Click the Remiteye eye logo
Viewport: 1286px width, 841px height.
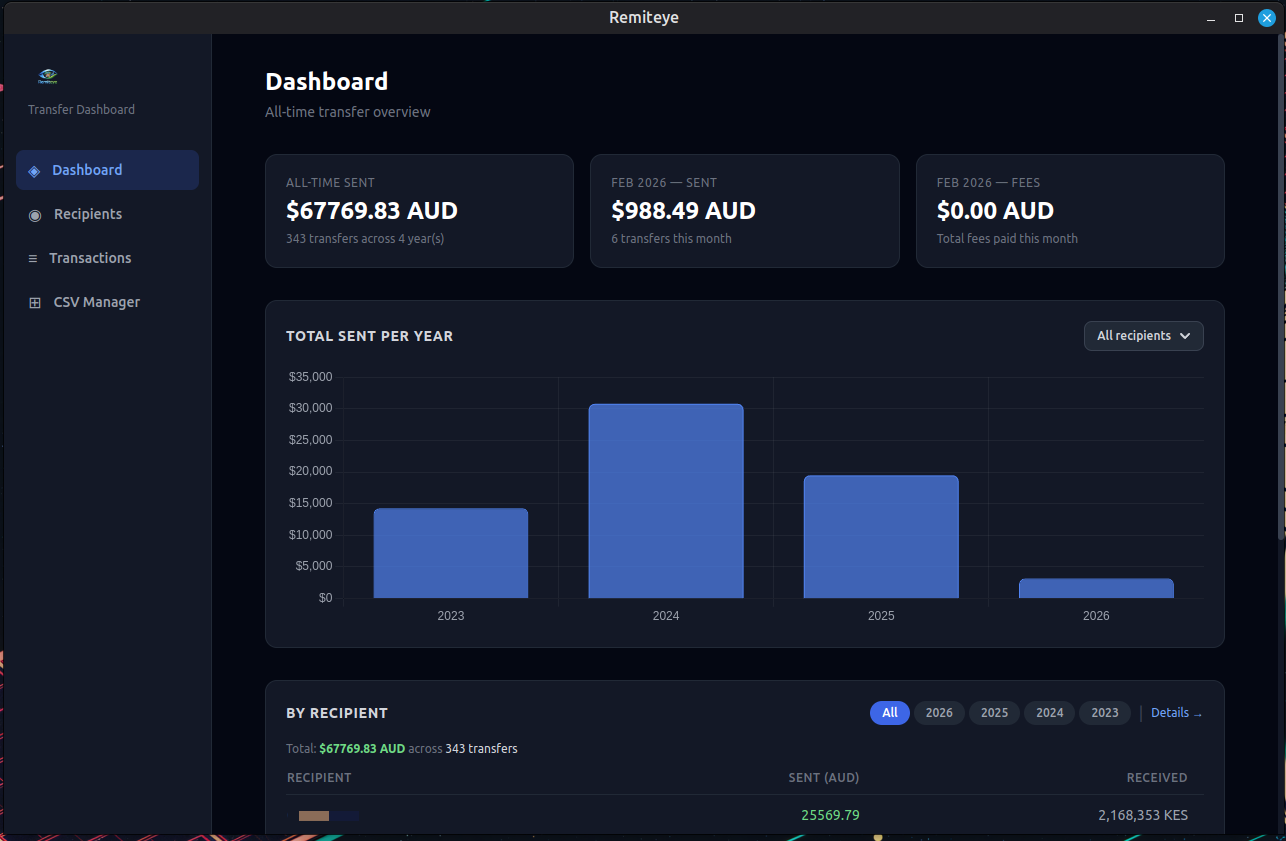(x=47, y=75)
